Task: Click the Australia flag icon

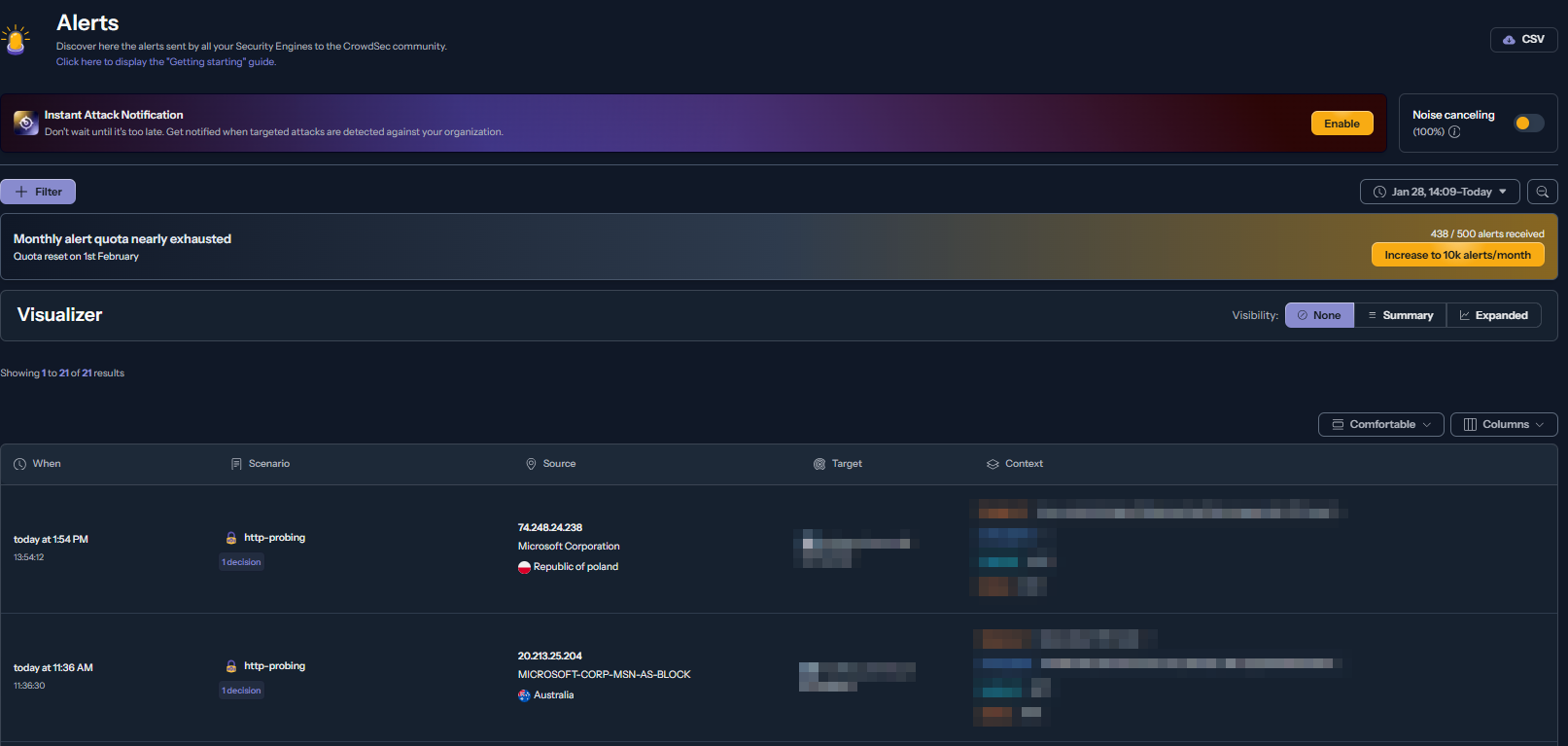Action: point(524,695)
